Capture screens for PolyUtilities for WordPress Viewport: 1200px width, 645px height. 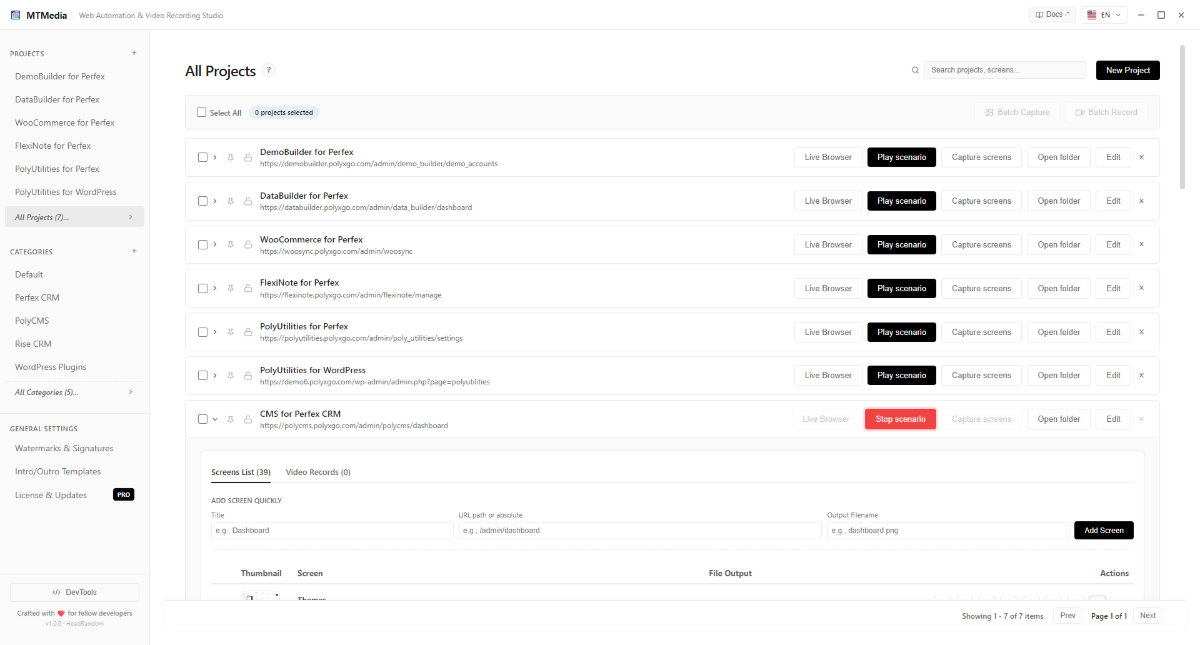pos(981,376)
